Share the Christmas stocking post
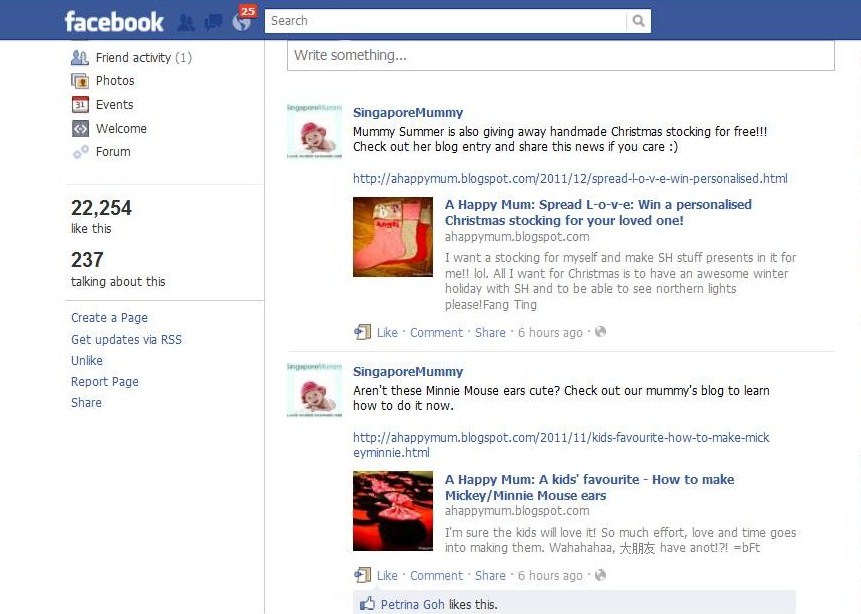 tap(490, 332)
